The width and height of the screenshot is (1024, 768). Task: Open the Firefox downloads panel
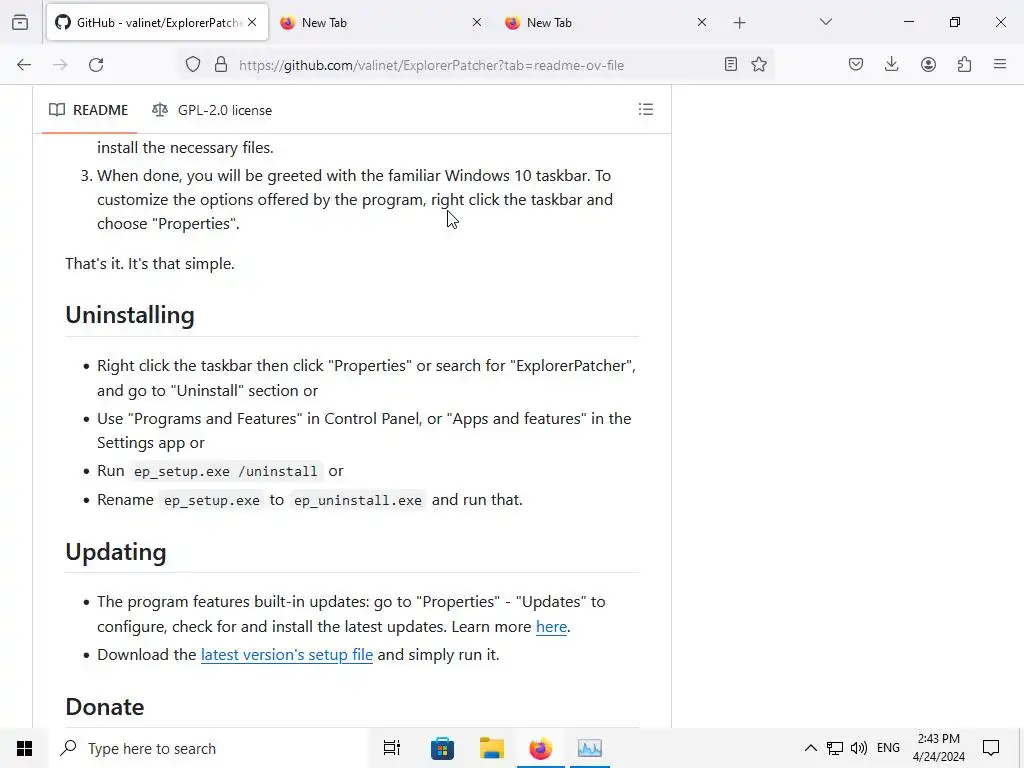(x=891, y=64)
